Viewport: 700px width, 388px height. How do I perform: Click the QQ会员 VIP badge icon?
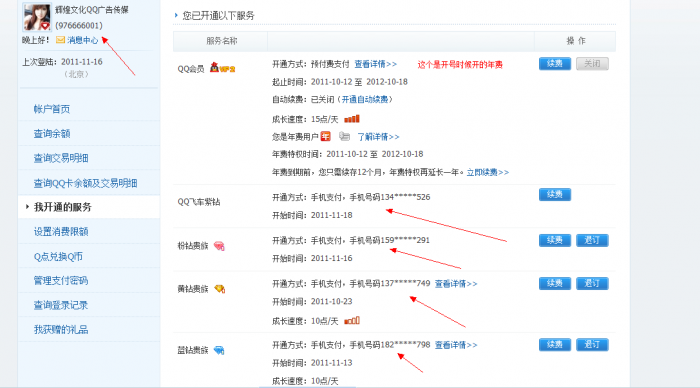tap(222, 68)
